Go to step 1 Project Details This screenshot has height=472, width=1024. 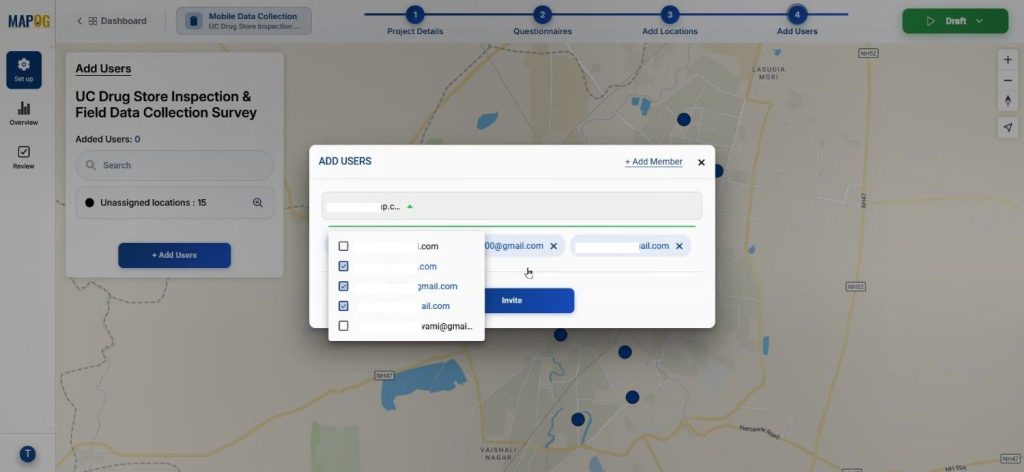tap(415, 21)
